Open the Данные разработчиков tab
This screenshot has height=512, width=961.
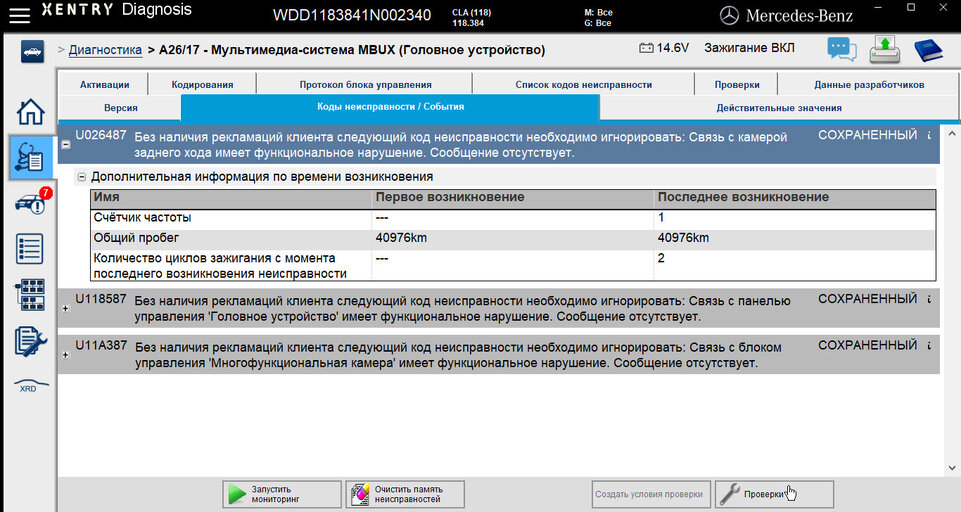point(869,85)
